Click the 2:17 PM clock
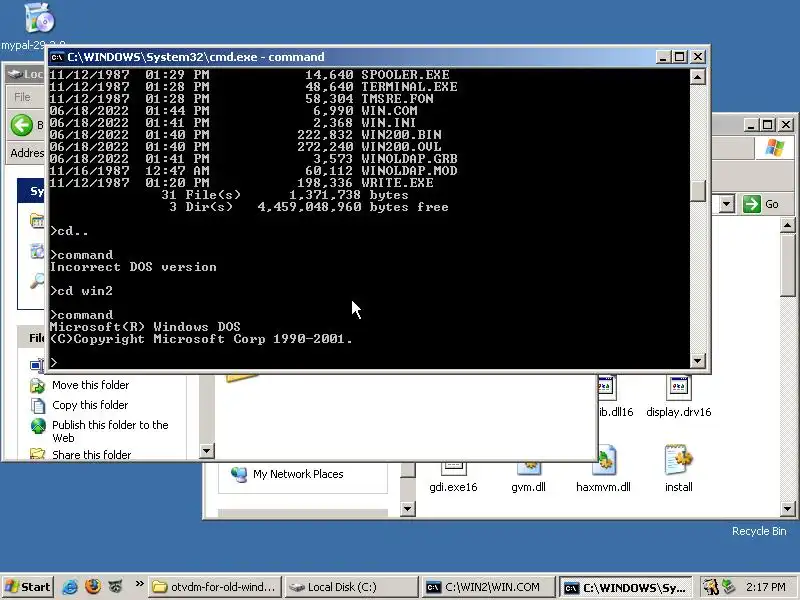Image resolution: width=800 pixels, height=600 pixels. pos(765,587)
